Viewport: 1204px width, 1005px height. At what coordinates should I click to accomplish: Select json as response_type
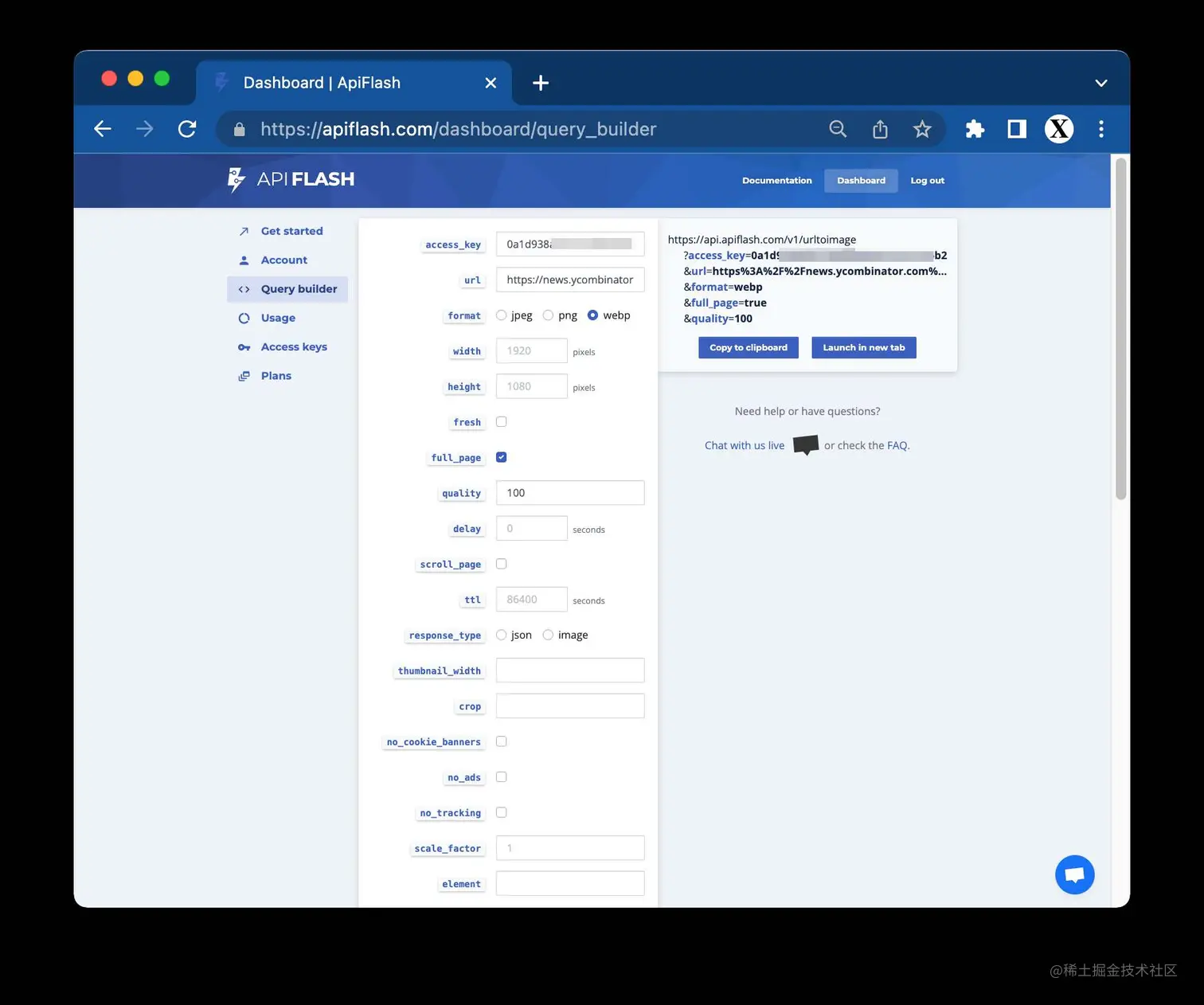click(502, 635)
